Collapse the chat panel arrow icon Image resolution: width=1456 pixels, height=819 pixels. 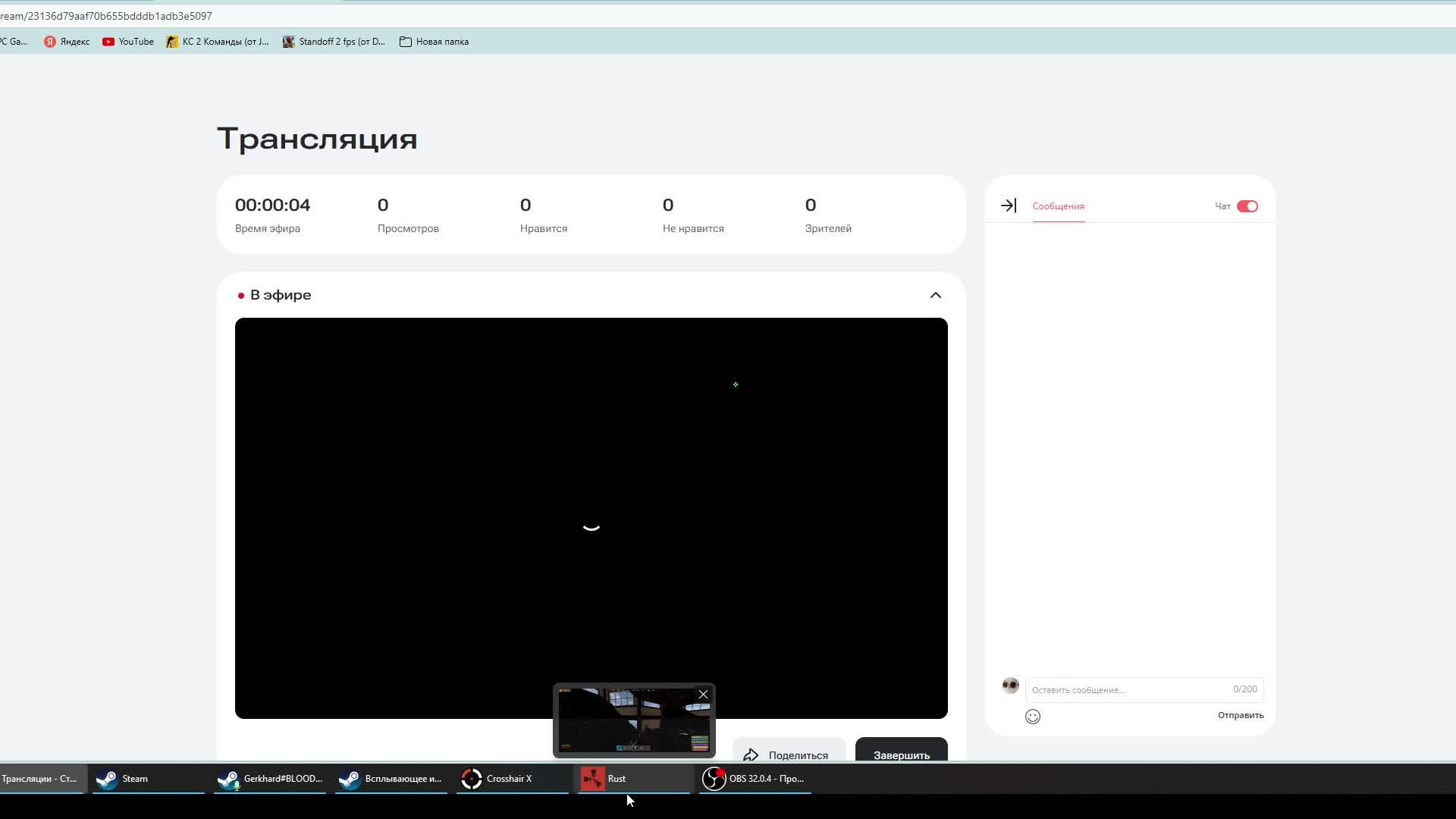(1009, 206)
